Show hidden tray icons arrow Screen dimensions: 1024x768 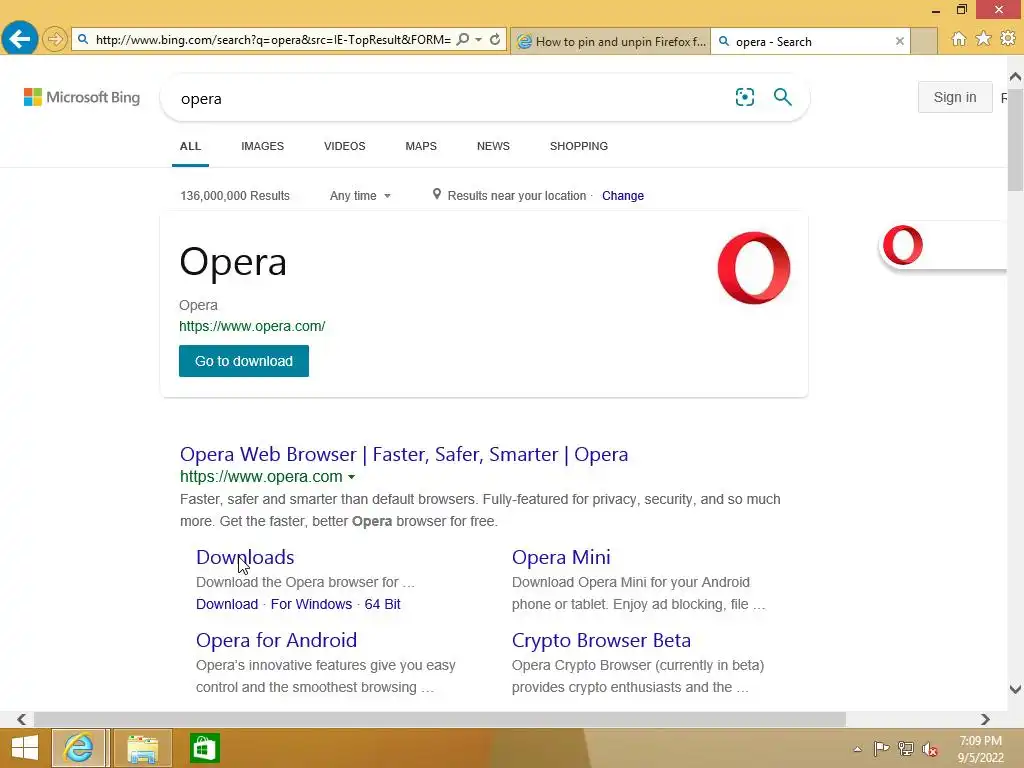(x=857, y=749)
